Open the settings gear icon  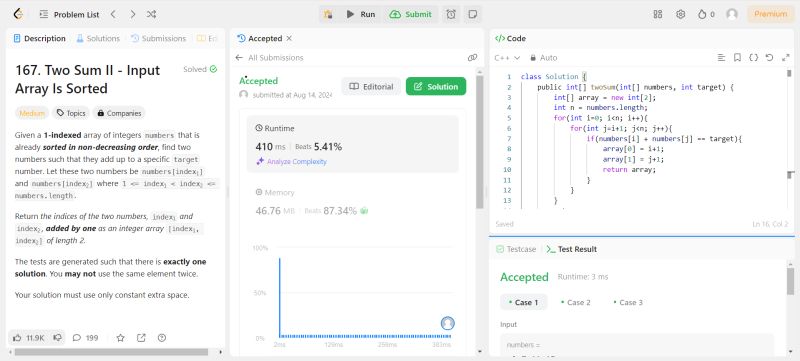point(680,14)
